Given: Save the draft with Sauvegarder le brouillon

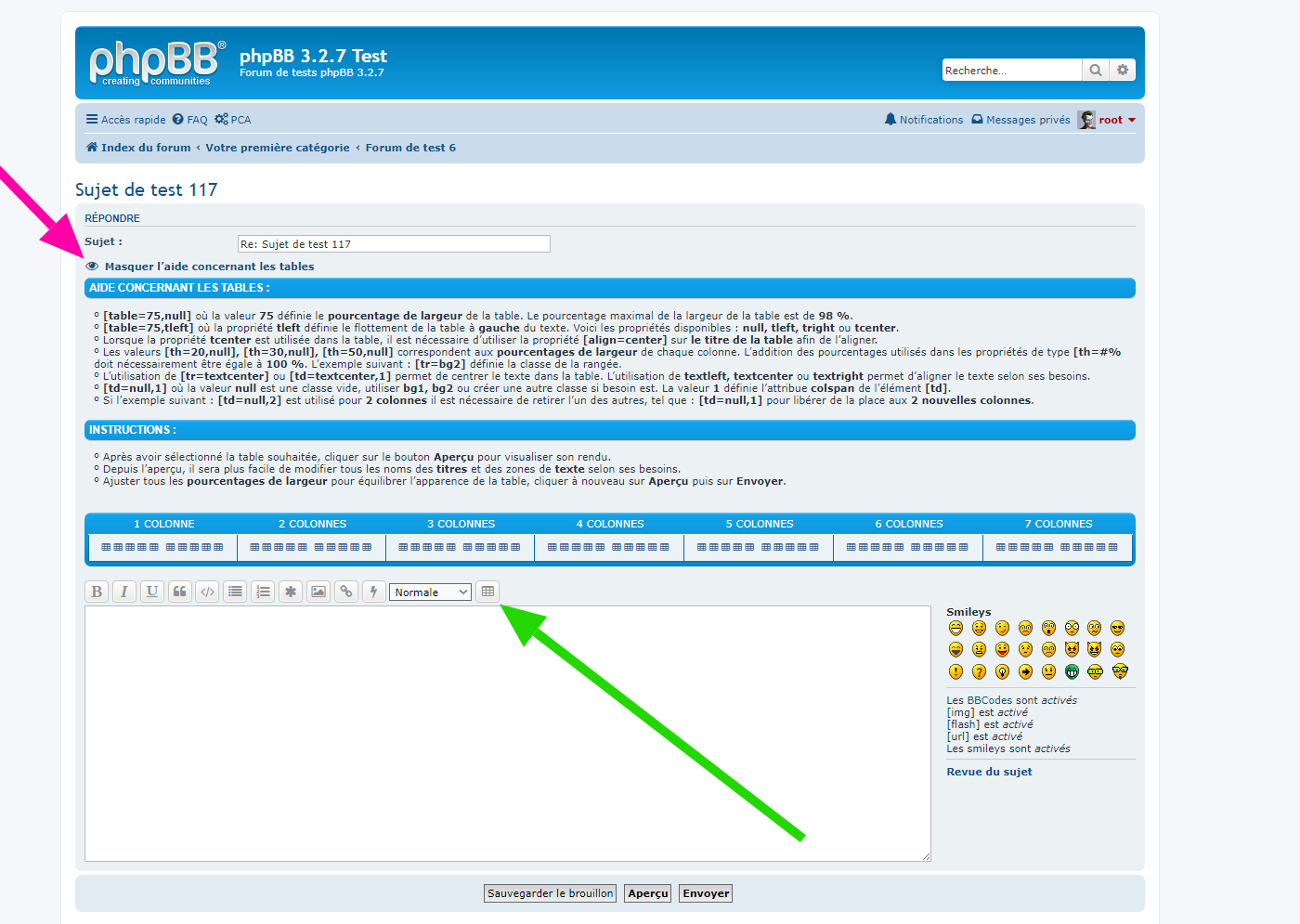Looking at the screenshot, I should (x=550, y=893).
